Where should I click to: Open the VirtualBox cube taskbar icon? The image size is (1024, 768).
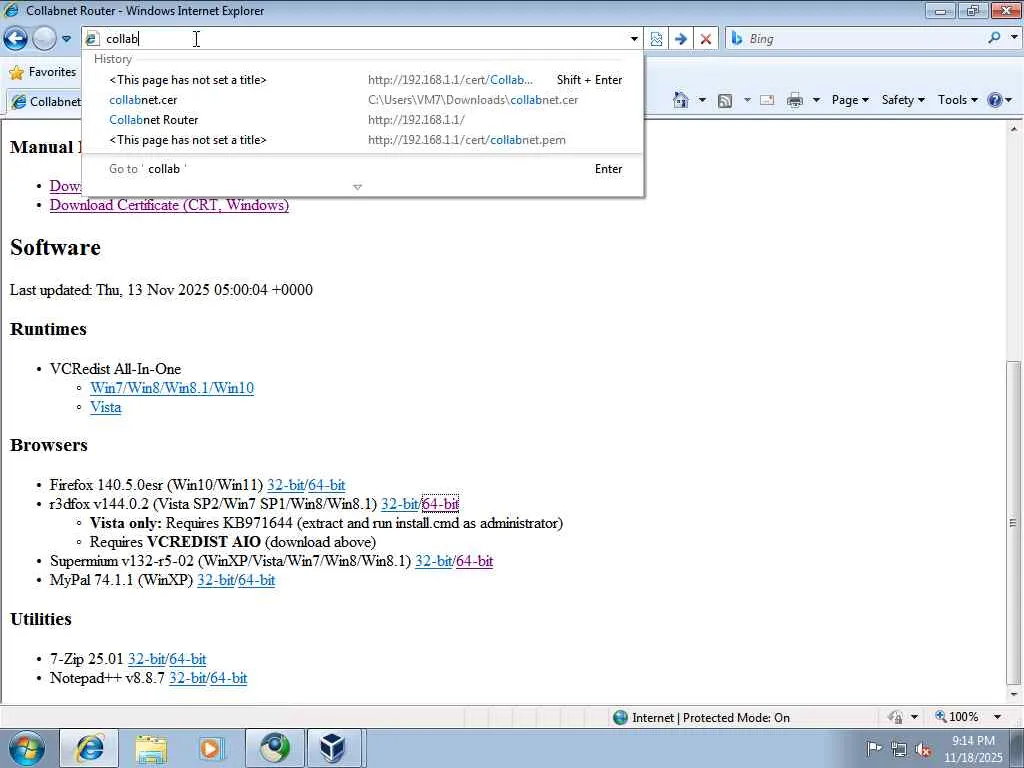point(333,748)
